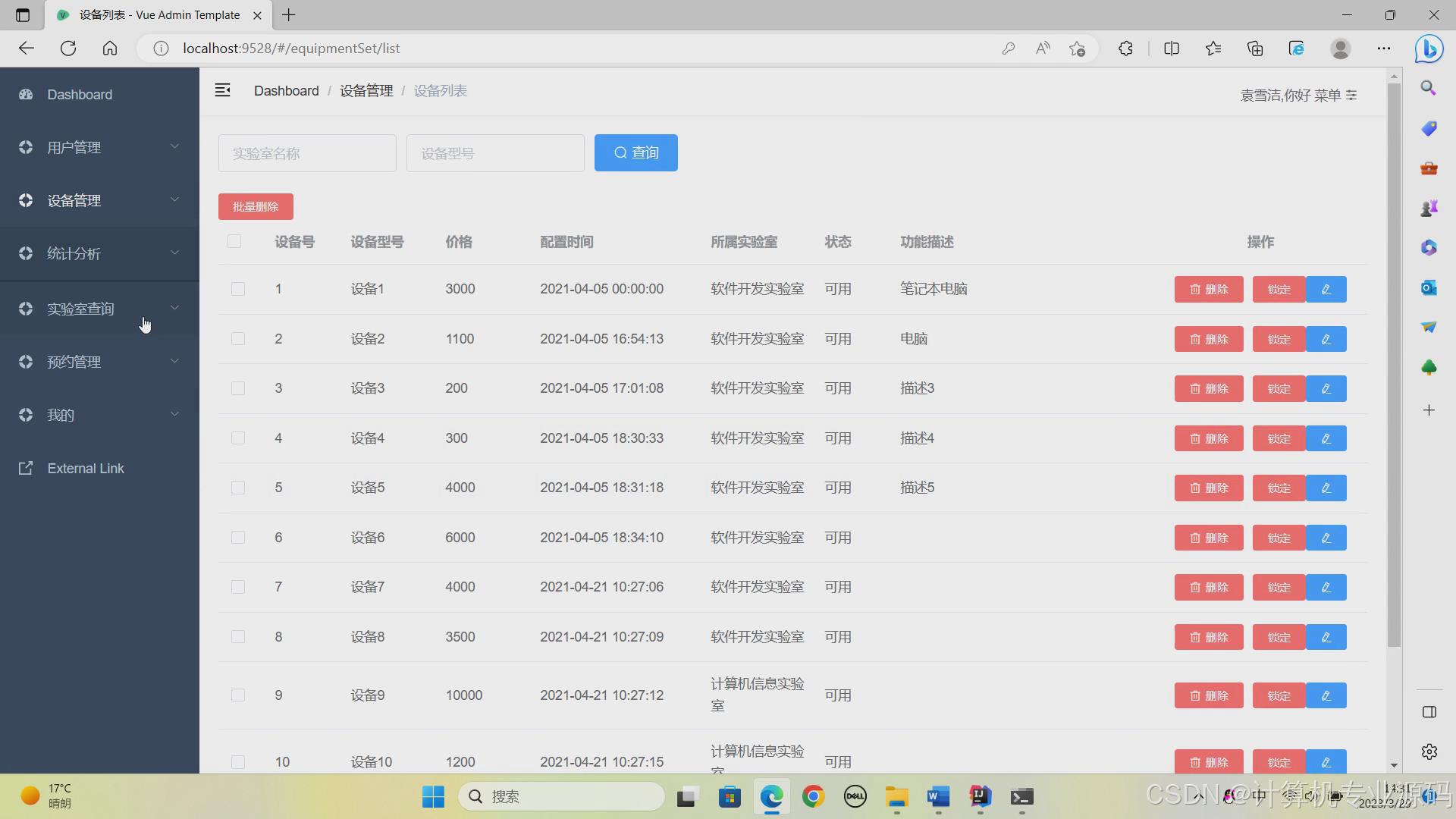This screenshot has width=1456, height=819.
Task: Expand the 统计分析 sidebar menu
Action: tap(99, 253)
